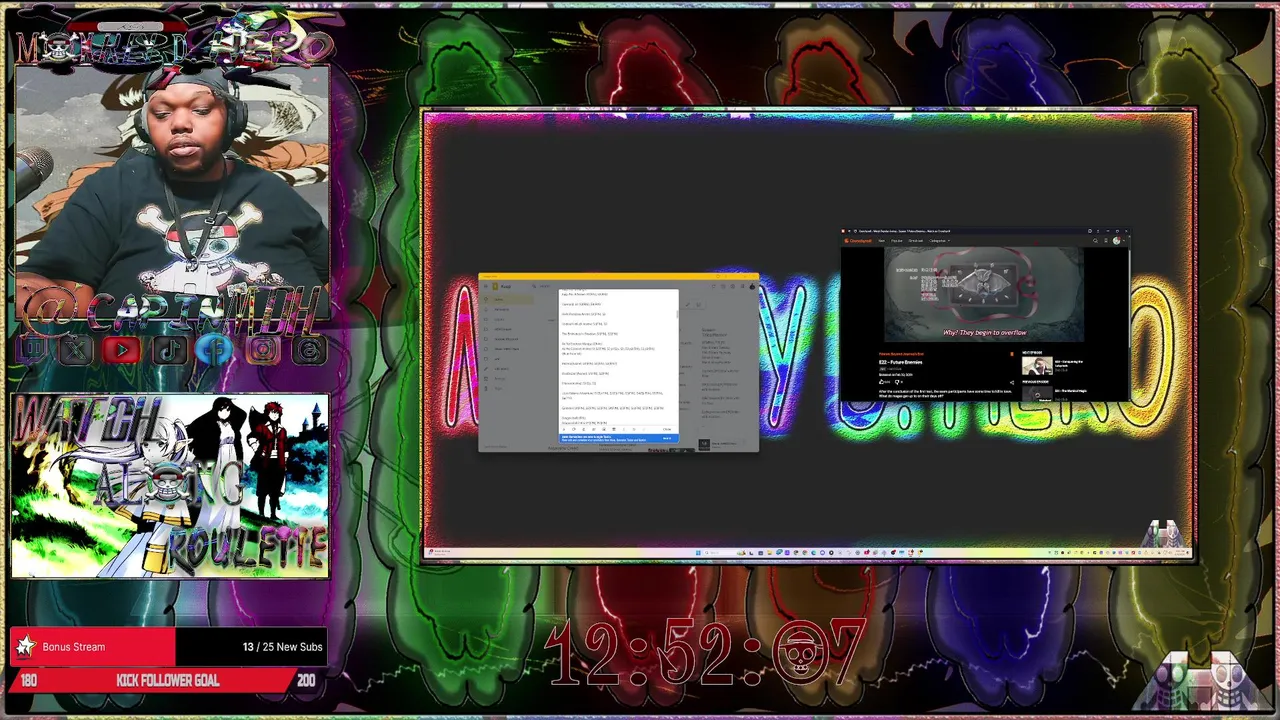Open Simulcast in Crunchyroll navigation
The image size is (1280, 720).
click(x=915, y=241)
